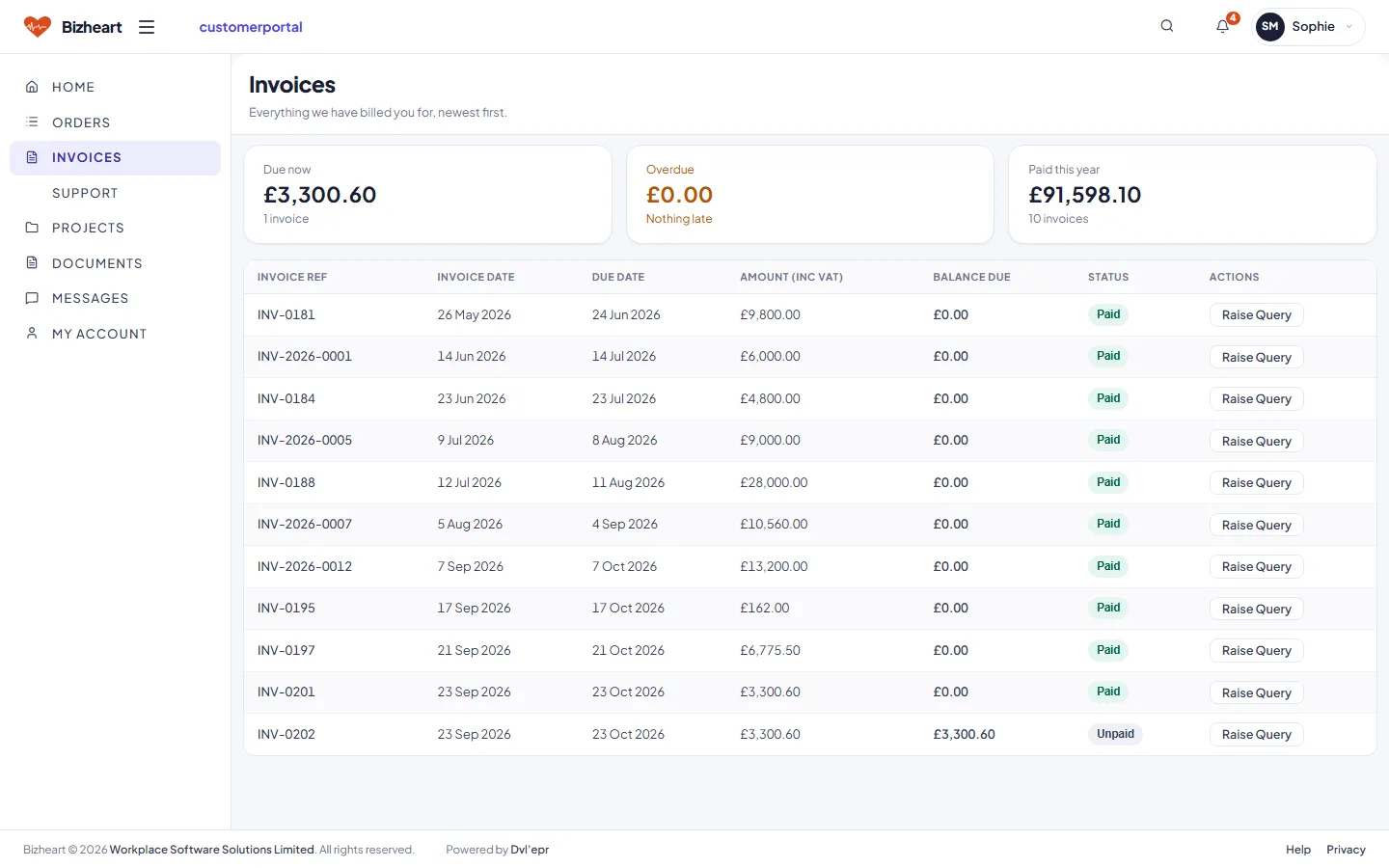Click the INVOICE REF column header
This screenshot has height=868, width=1389.
click(292, 277)
